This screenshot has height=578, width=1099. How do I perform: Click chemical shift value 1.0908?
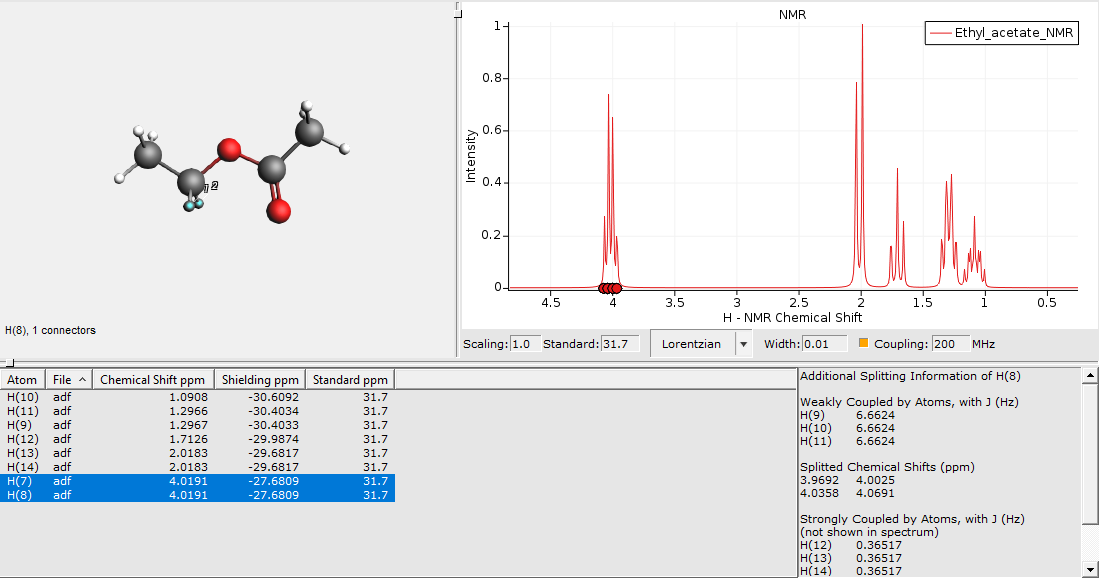pos(188,397)
